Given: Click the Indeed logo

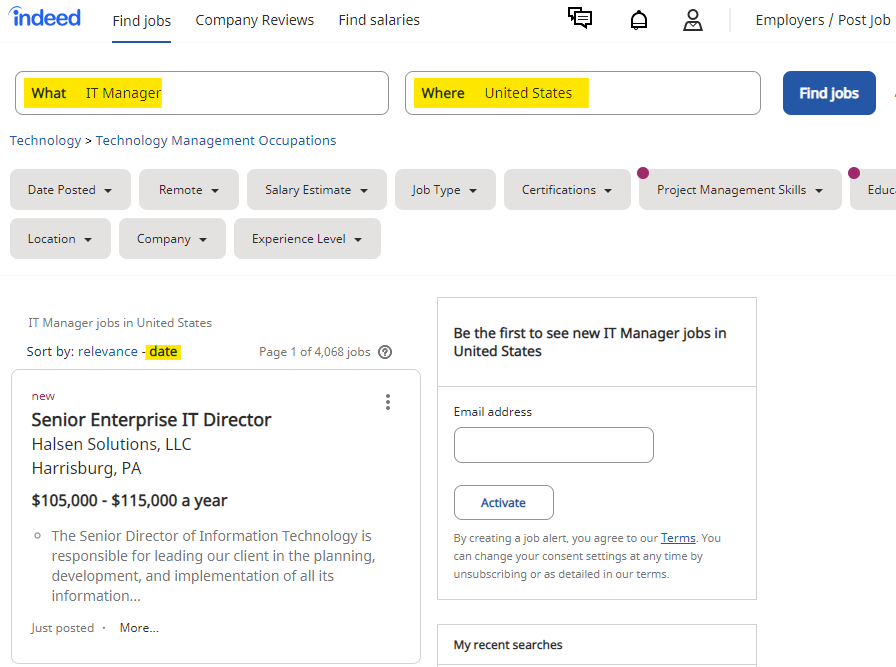Looking at the screenshot, I should coord(46,18).
